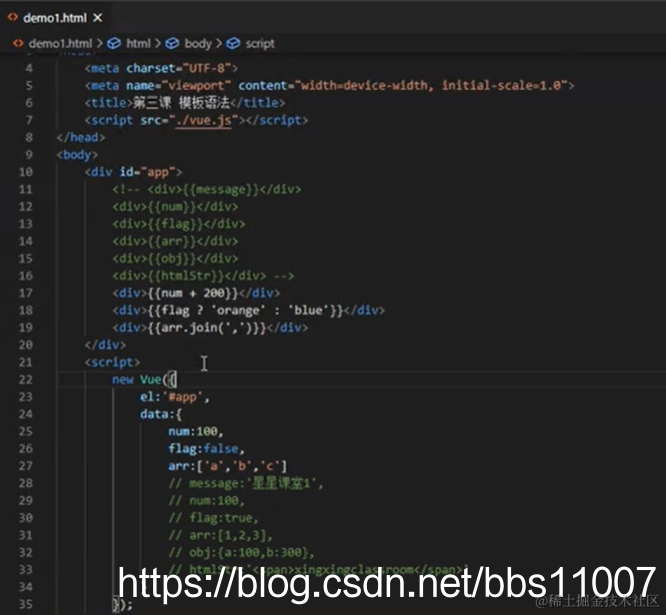The width and height of the screenshot is (666, 615).
Task: Place cursor at new Vue({ line
Action: pos(144,380)
